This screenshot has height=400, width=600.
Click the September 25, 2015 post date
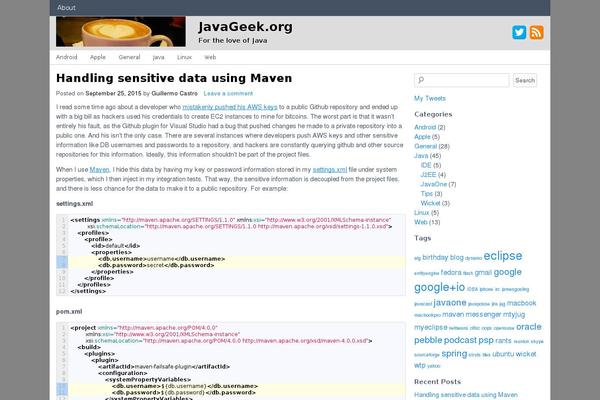click(x=113, y=93)
